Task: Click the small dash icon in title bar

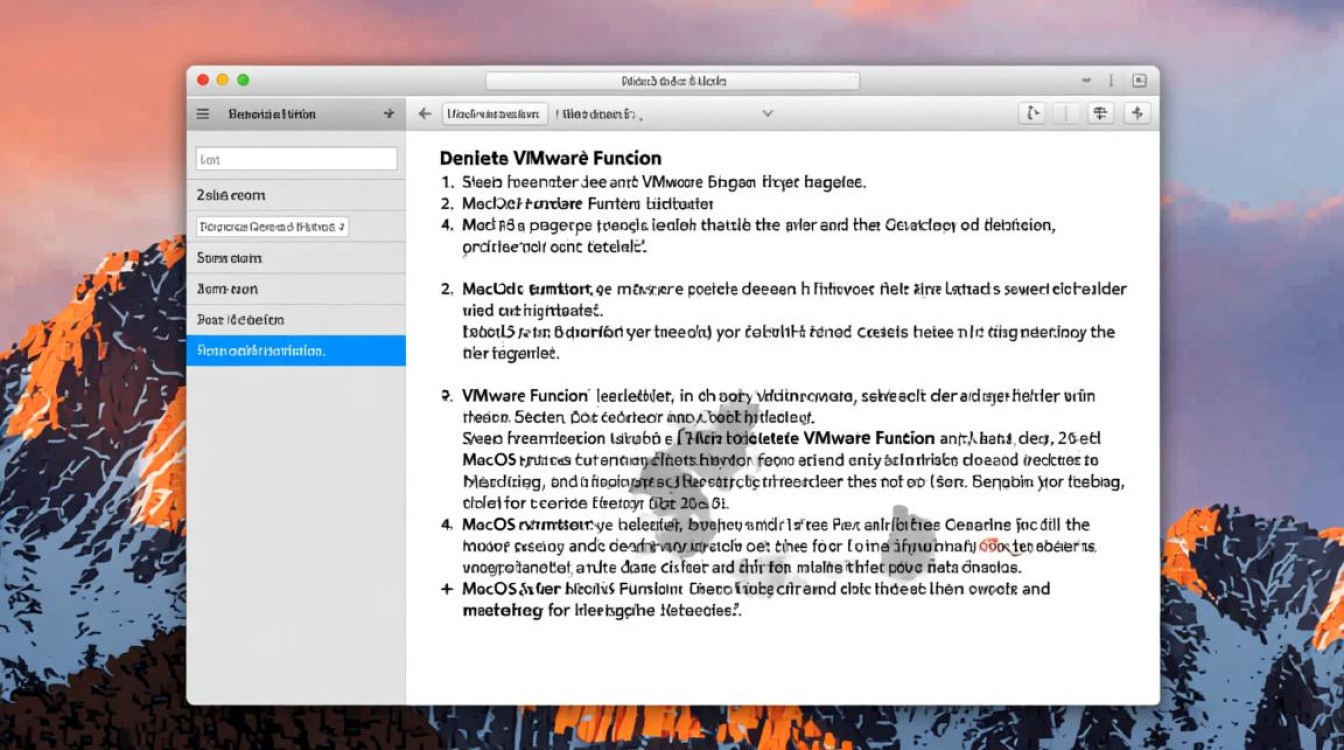Action: pos(1086,80)
